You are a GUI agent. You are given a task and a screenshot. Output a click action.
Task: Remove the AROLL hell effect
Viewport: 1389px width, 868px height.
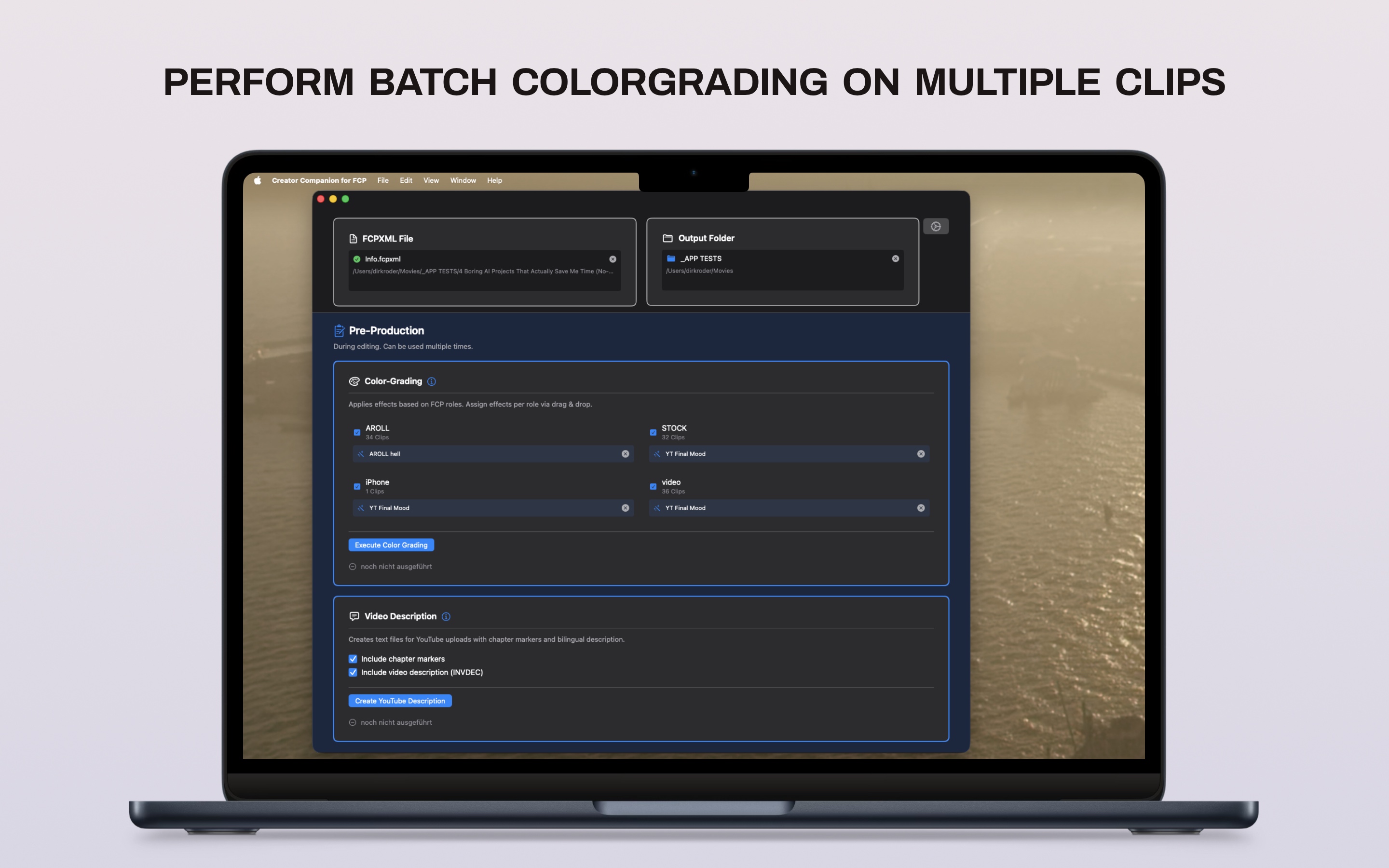625,453
